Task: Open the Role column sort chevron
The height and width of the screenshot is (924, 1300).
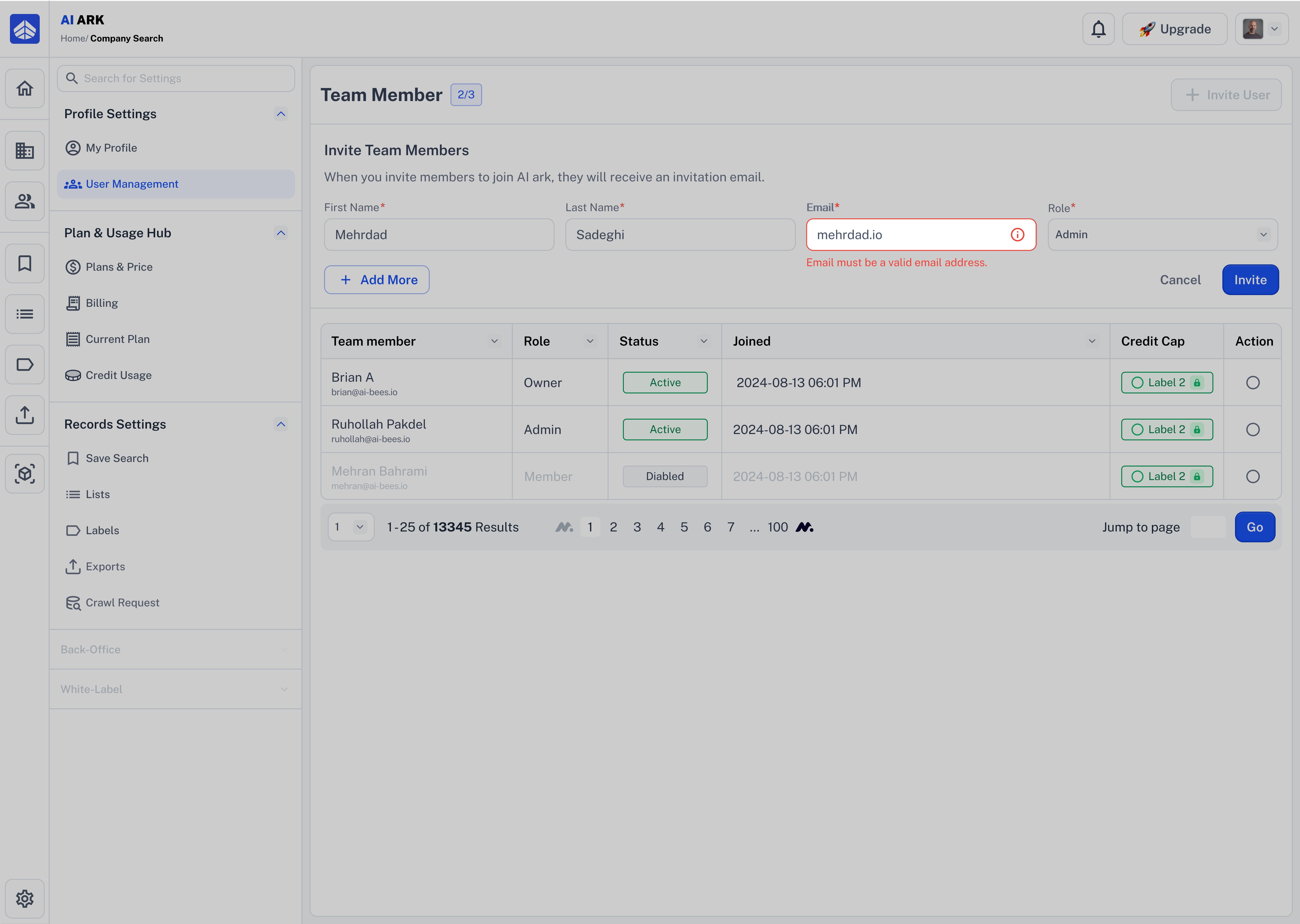Action: 590,341
